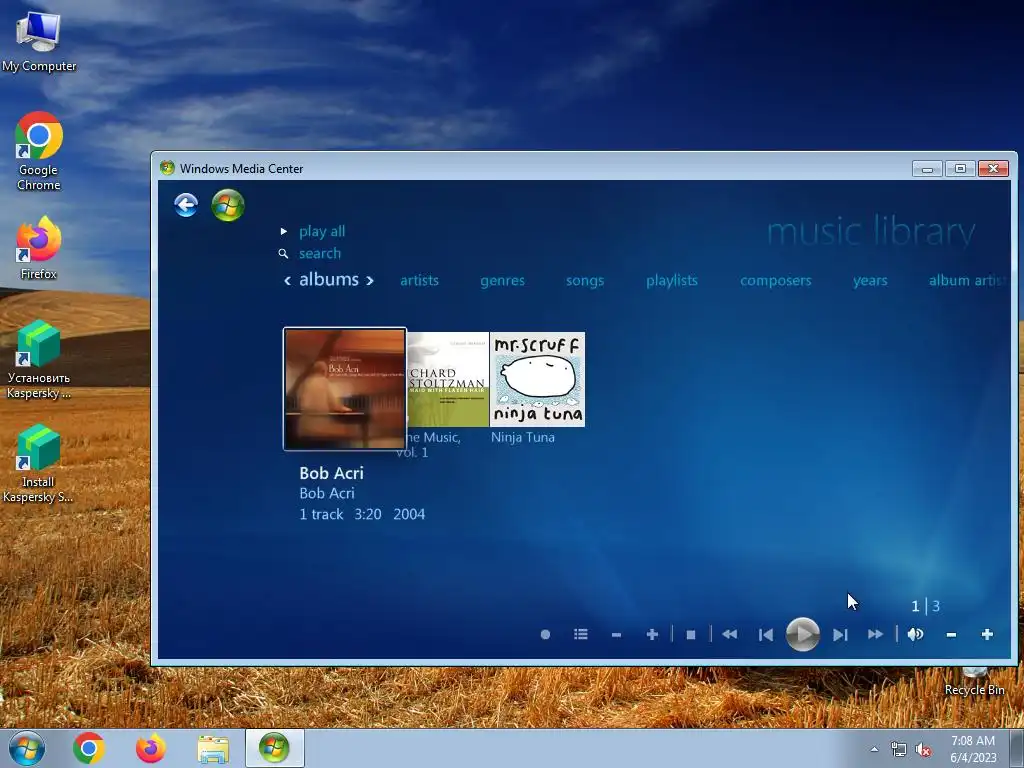
Task: Minimize the Windows Media Center window
Action: click(x=927, y=168)
